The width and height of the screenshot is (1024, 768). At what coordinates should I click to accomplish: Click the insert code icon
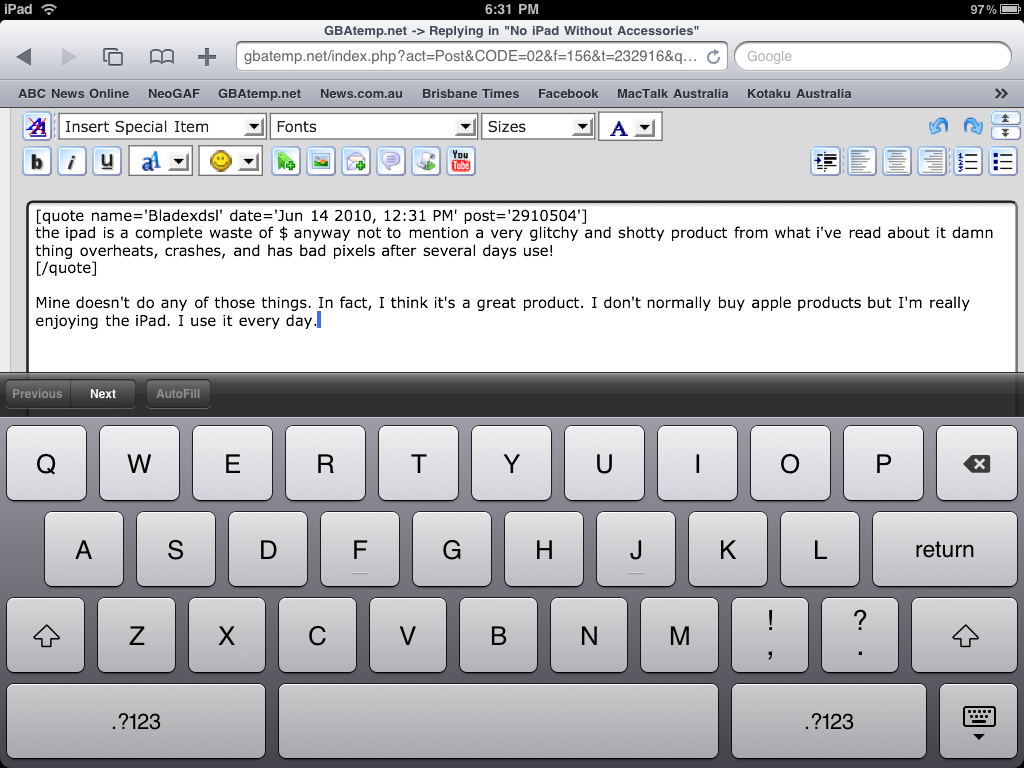pyautogui.click(x=426, y=161)
